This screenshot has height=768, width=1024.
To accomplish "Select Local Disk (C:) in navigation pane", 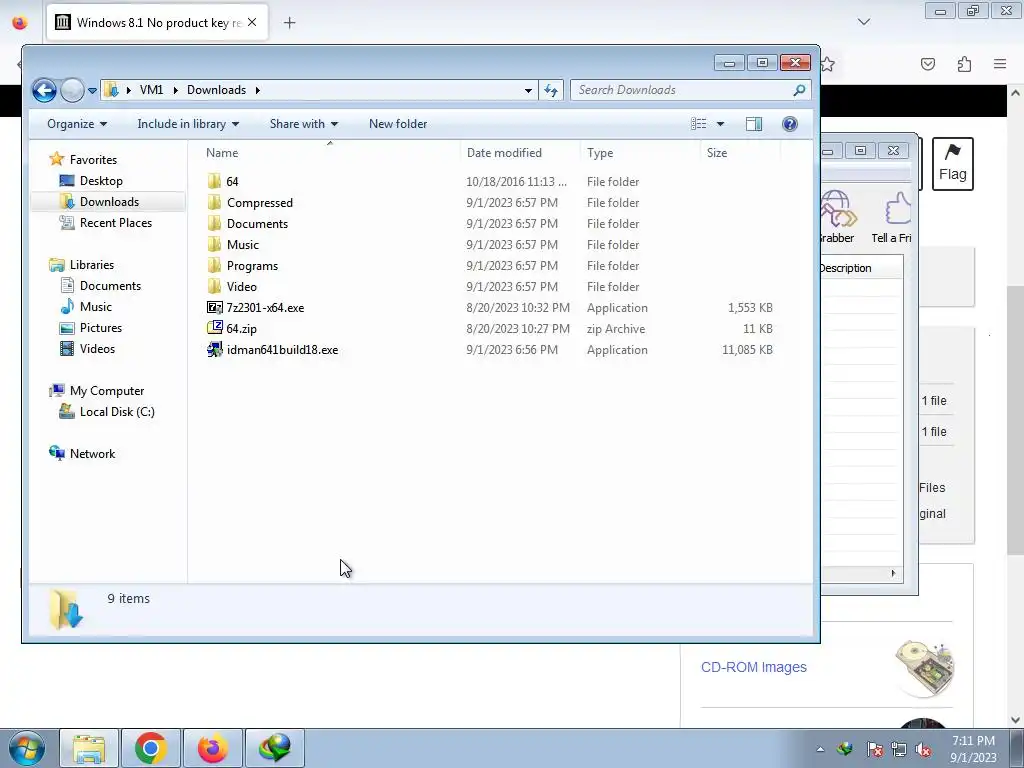I will [x=117, y=412].
